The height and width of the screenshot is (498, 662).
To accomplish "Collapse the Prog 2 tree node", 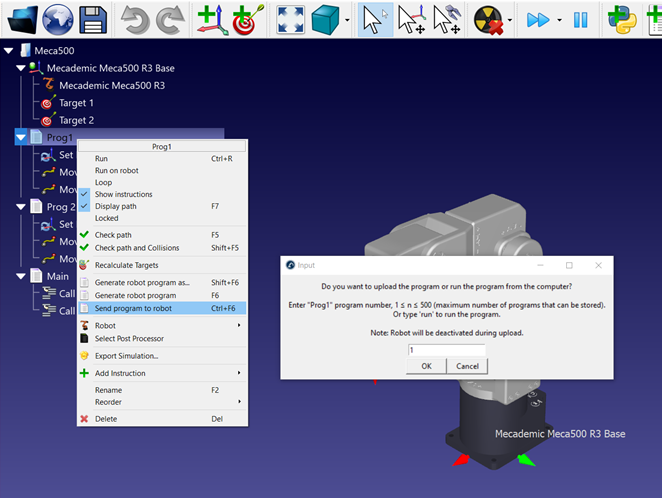I will 21,206.
